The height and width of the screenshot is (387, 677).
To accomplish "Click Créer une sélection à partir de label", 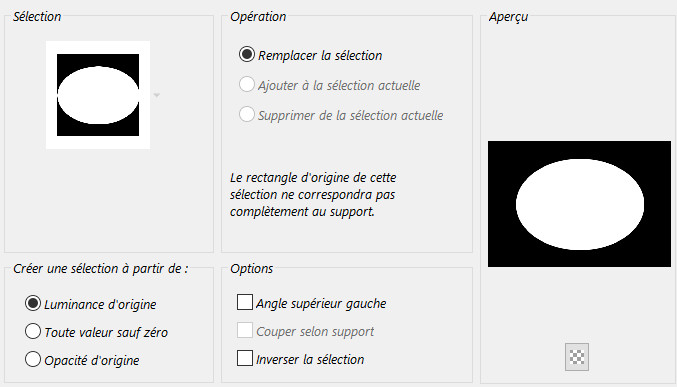I will coord(101,269).
